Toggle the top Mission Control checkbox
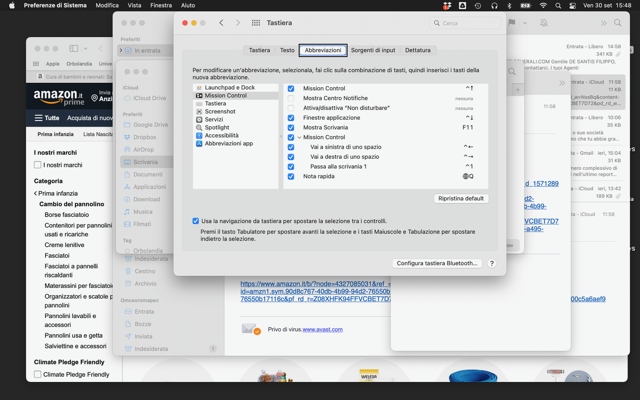This screenshot has height=400, width=640. tap(291, 89)
